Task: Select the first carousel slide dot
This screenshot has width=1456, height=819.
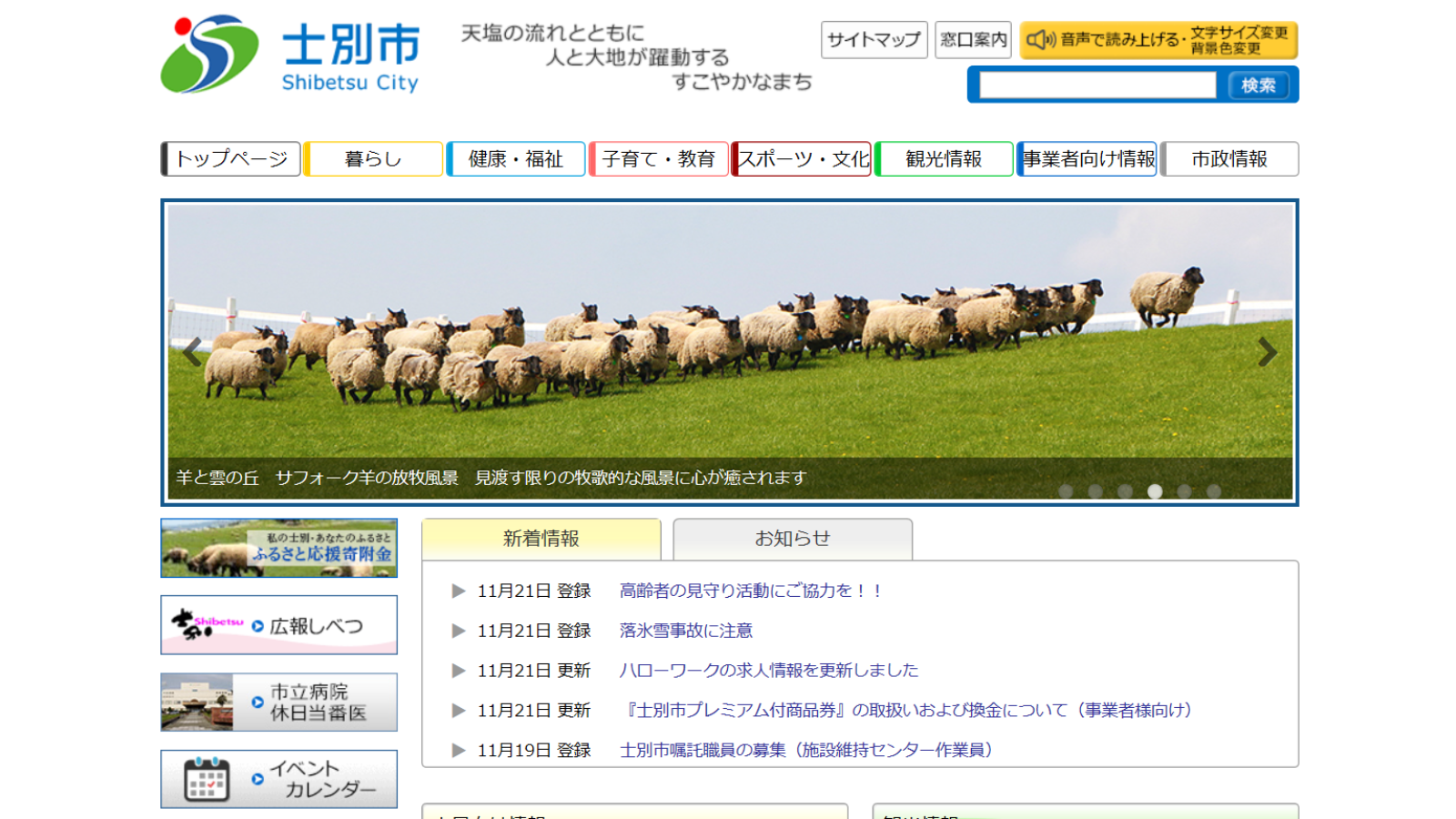Action: pos(1066,491)
